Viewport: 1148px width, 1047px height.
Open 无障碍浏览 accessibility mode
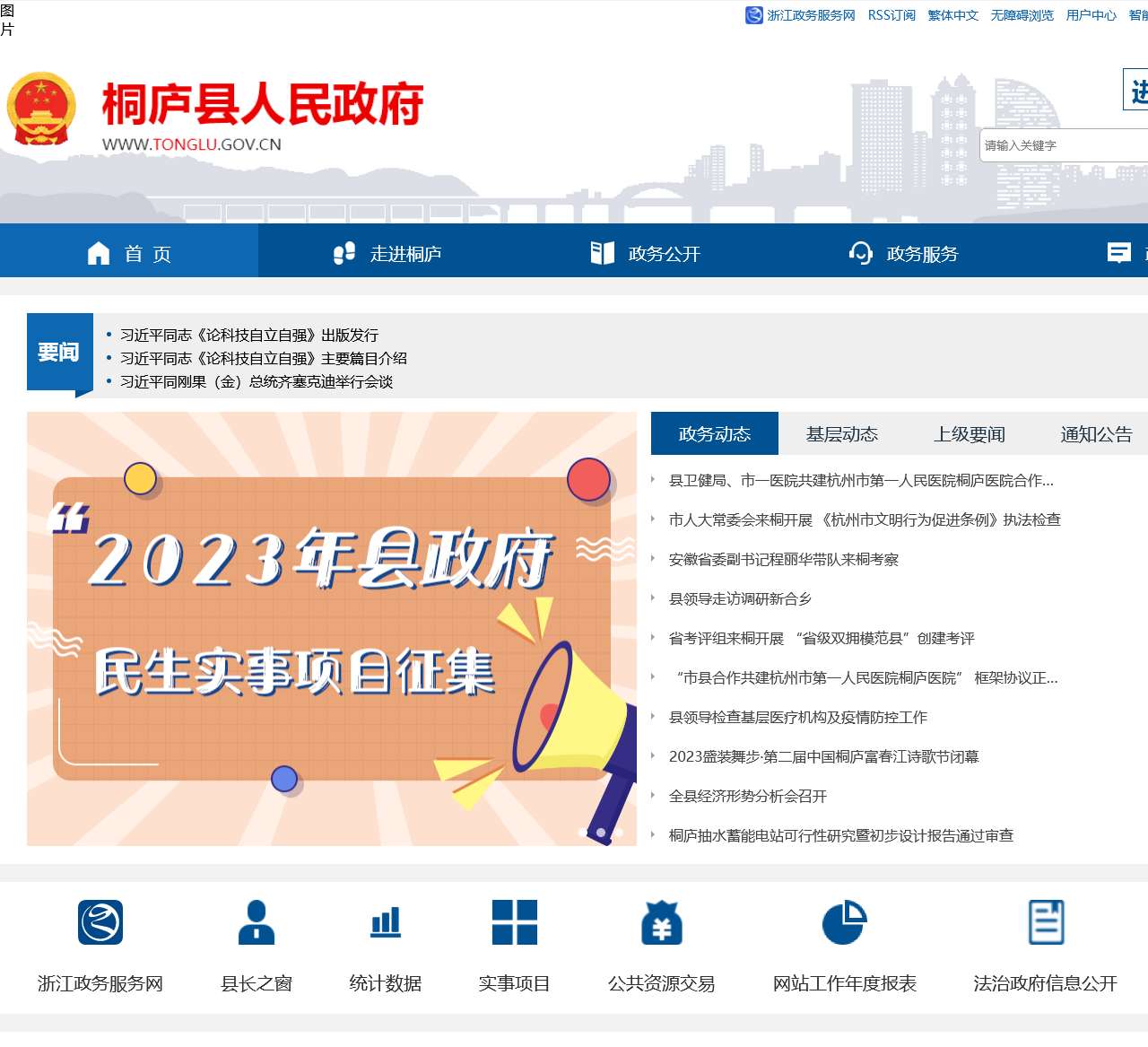tap(1022, 15)
